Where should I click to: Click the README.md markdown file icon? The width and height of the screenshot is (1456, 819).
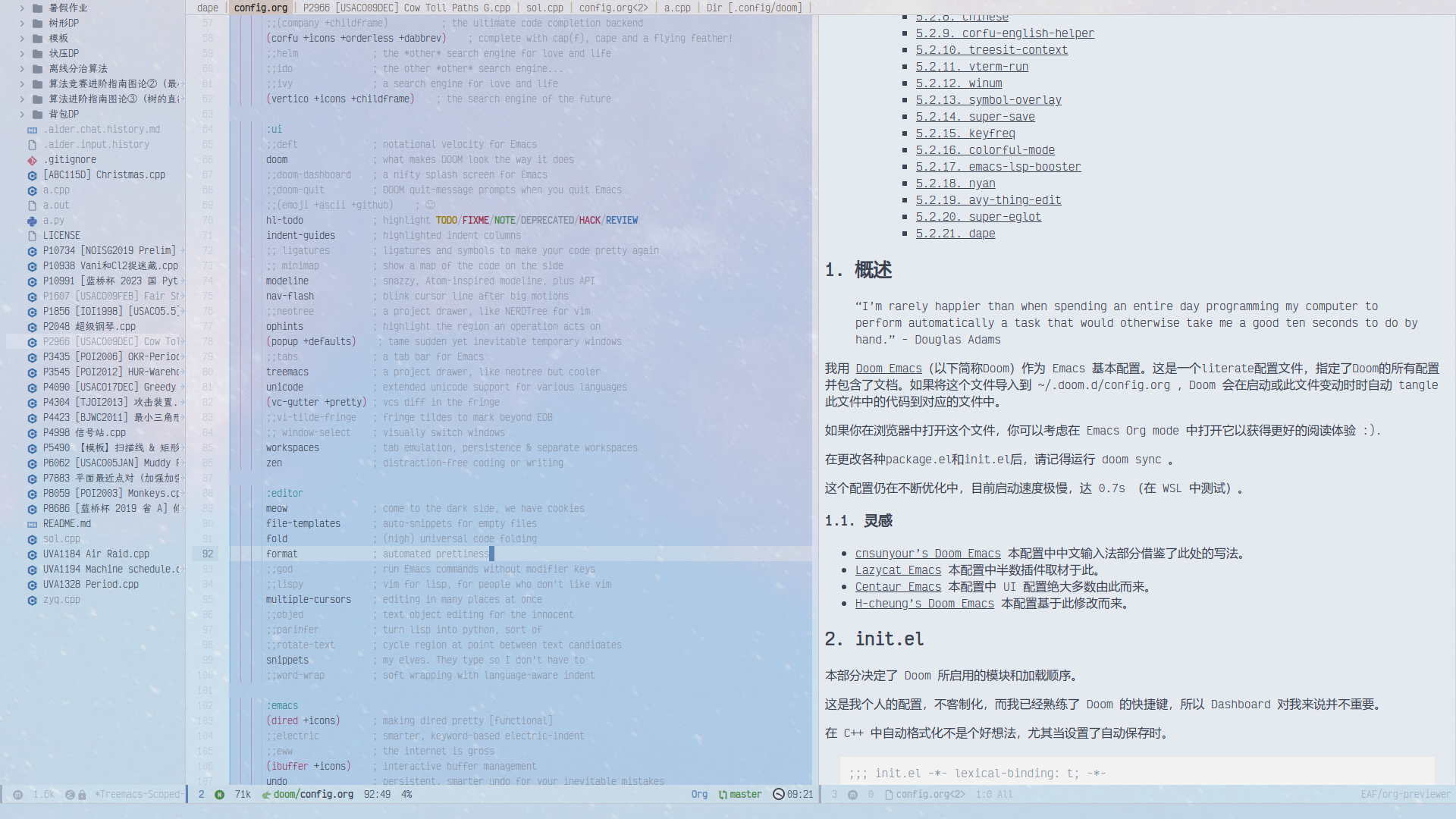[x=32, y=524]
